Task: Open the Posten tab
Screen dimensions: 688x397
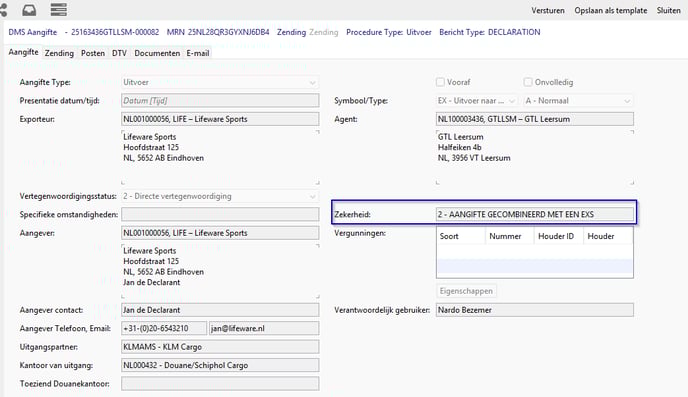Action: coord(93,53)
